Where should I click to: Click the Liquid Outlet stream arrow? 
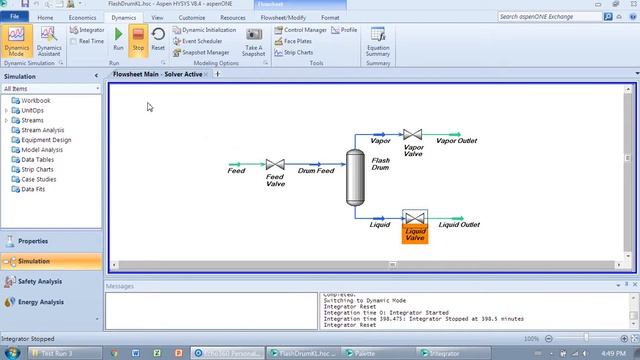tap(458, 219)
